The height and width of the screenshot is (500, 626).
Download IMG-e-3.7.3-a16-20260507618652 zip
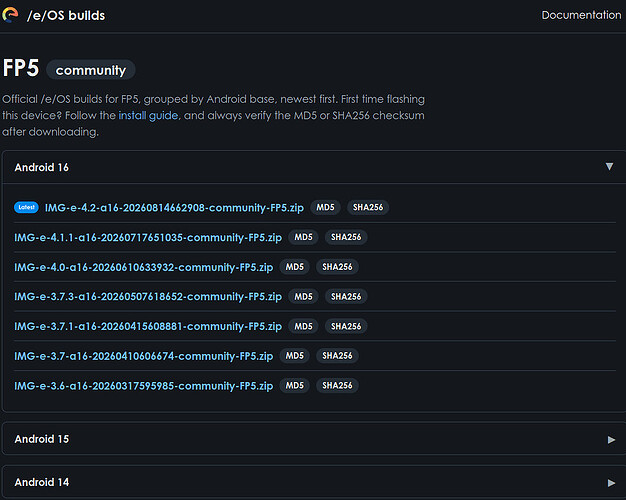pos(148,297)
